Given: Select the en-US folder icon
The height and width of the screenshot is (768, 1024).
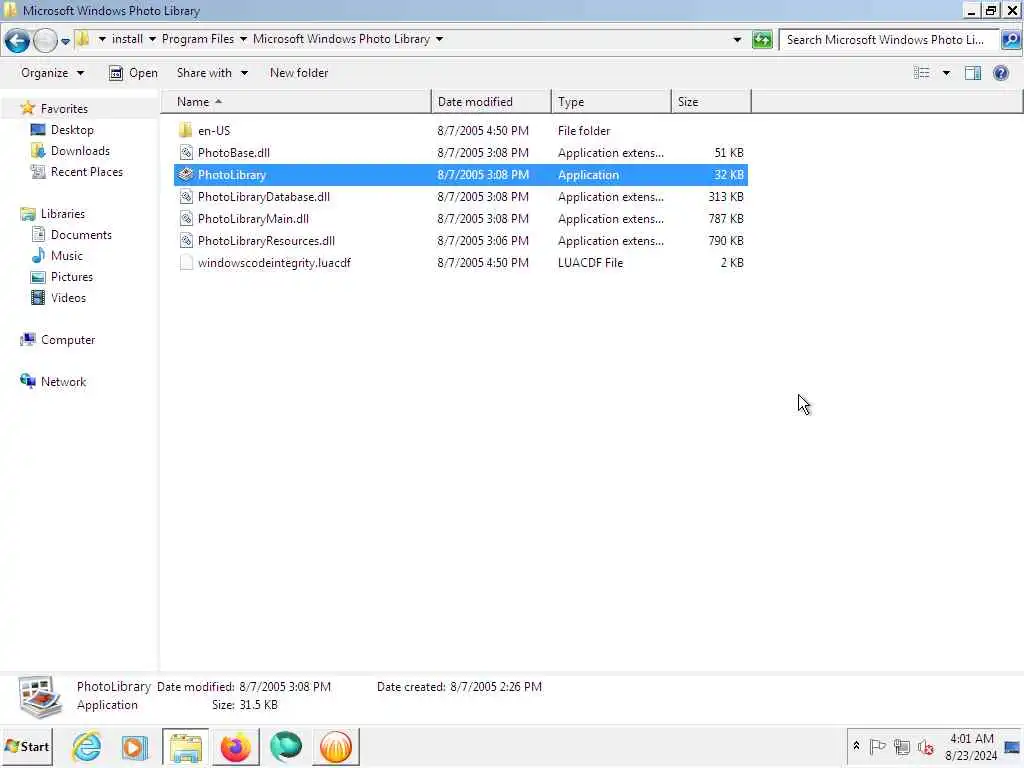Looking at the screenshot, I should pyautogui.click(x=186, y=131).
